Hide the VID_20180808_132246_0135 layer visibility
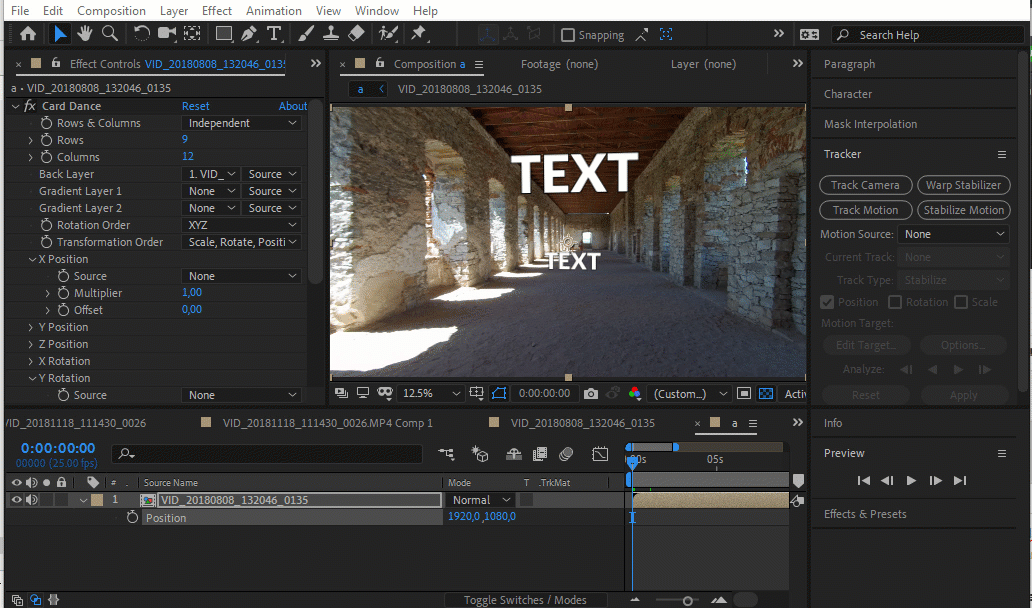This screenshot has height=608, width=1032. point(16,500)
